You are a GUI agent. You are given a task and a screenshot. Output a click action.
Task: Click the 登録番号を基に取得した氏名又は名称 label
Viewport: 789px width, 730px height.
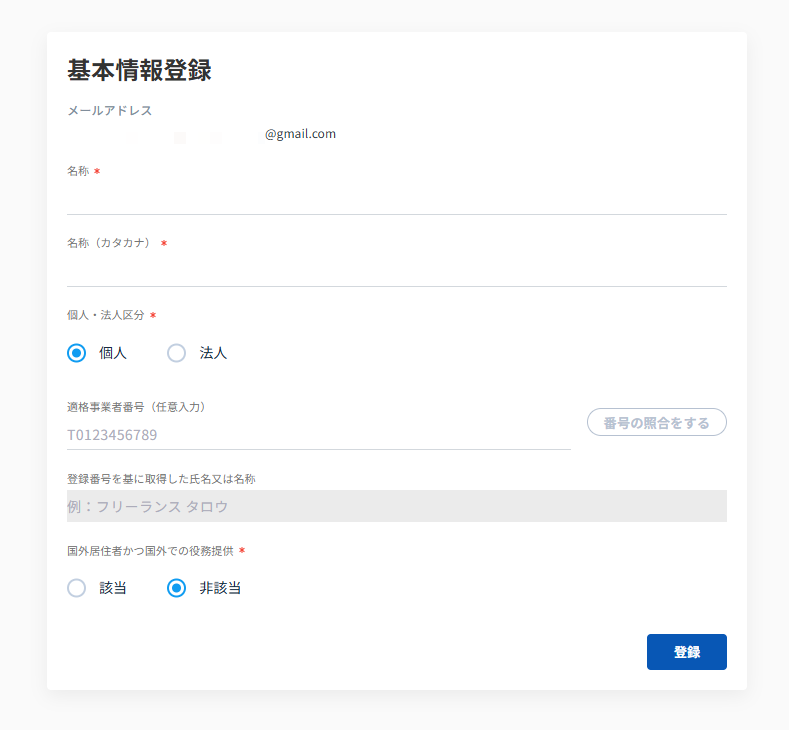point(161,479)
